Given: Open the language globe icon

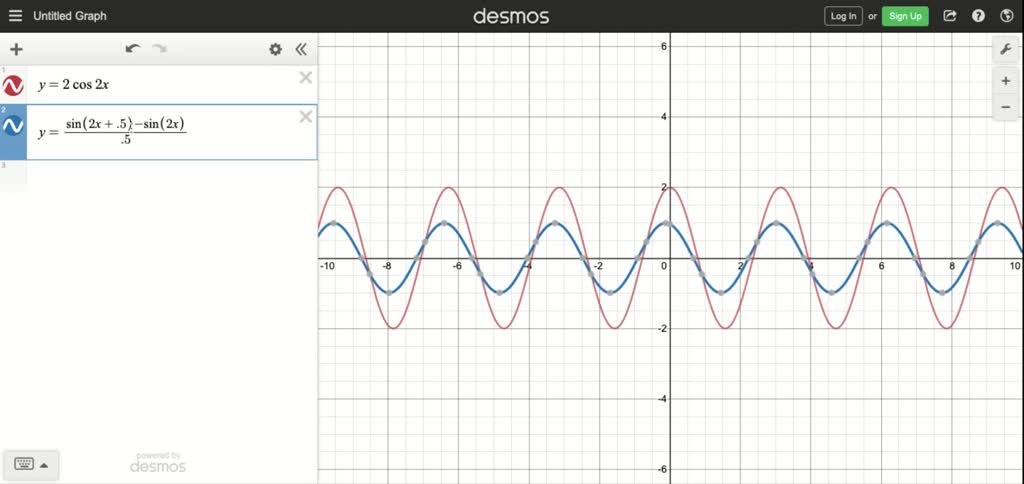Looking at the screenshot, I should 1006,16.
